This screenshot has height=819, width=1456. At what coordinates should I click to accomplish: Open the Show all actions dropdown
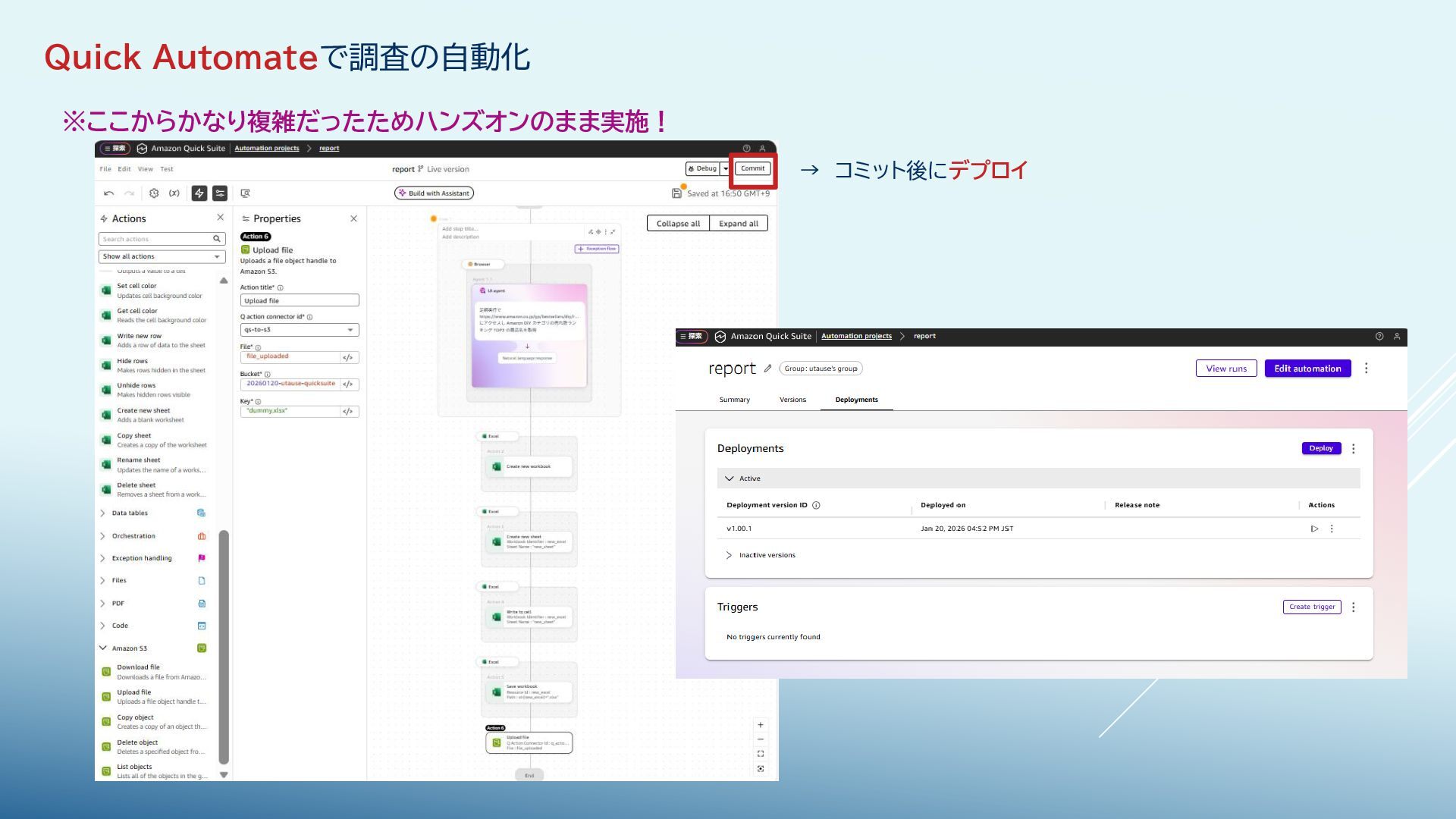pyautogui.click(x=162, y=256)
